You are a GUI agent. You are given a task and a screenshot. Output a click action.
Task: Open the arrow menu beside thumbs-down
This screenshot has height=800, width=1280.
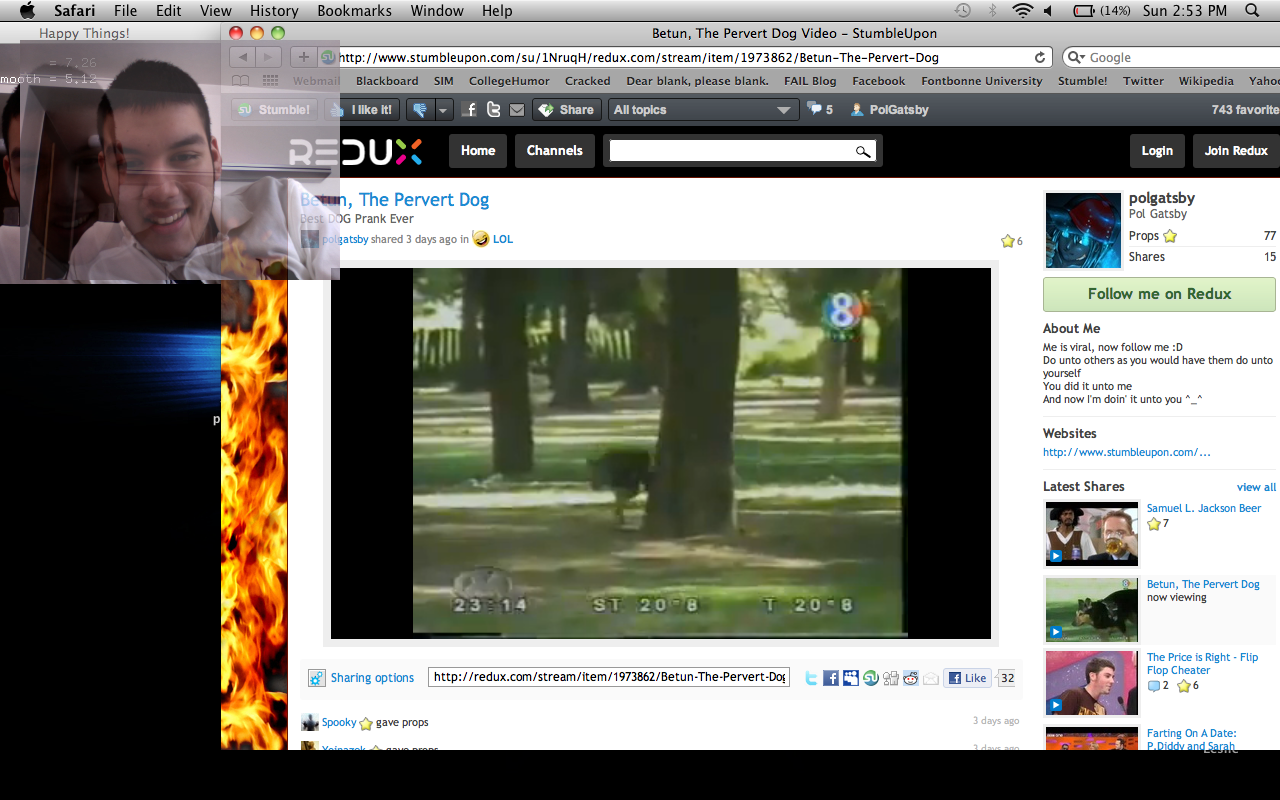coord(444,110)
